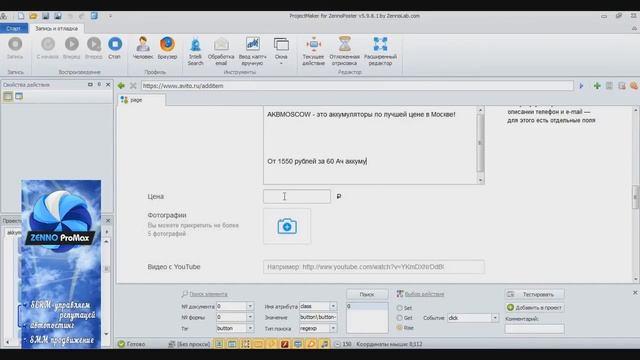Open the Расширенный редактор tool
The width and height of the screenshot is (640, 360).
(380, 51)
